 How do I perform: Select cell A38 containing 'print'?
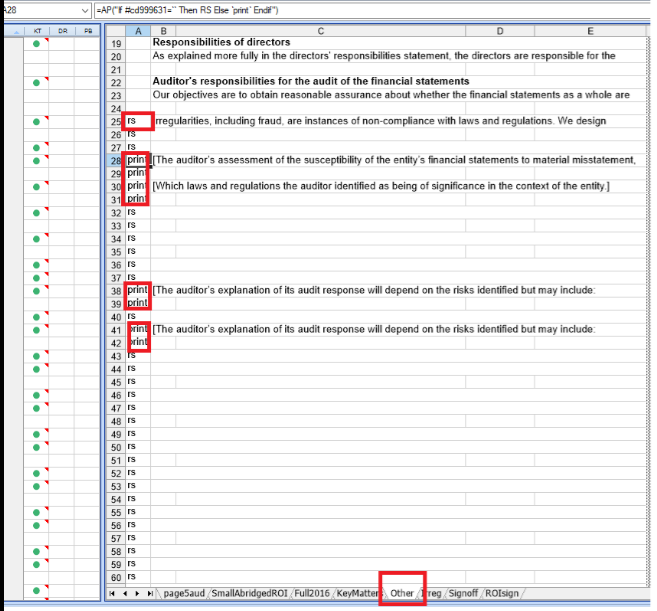(138, 290)
